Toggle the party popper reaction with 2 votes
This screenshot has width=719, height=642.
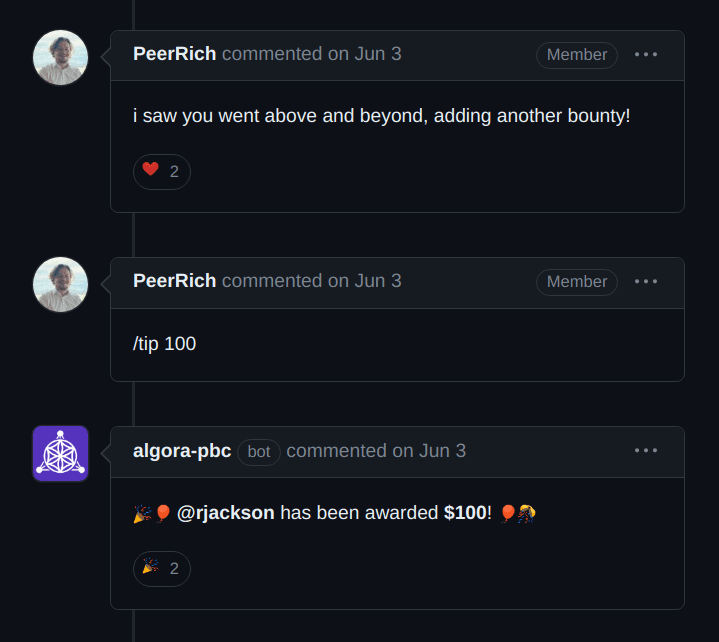click(161, 568)
